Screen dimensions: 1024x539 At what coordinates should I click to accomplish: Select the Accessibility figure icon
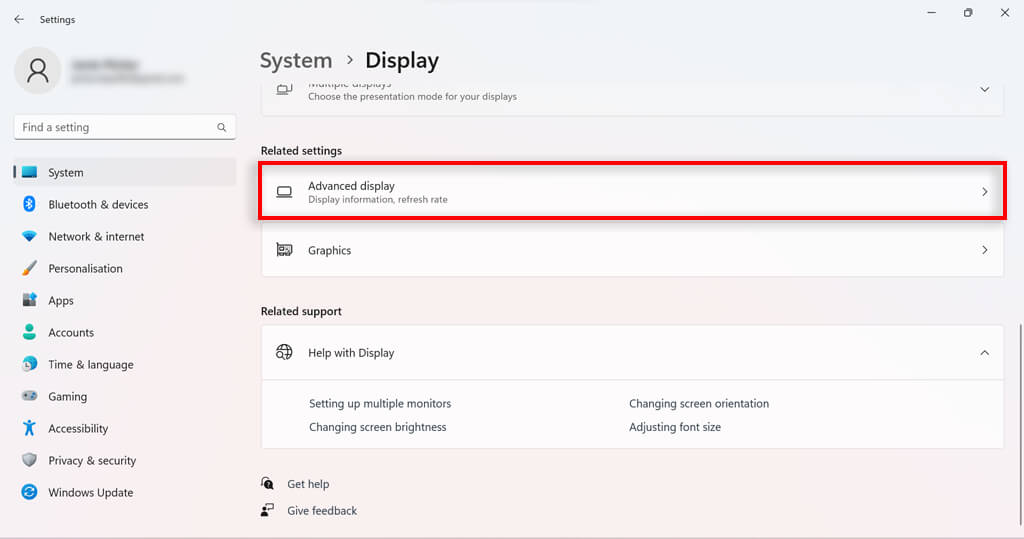point(29,428)
